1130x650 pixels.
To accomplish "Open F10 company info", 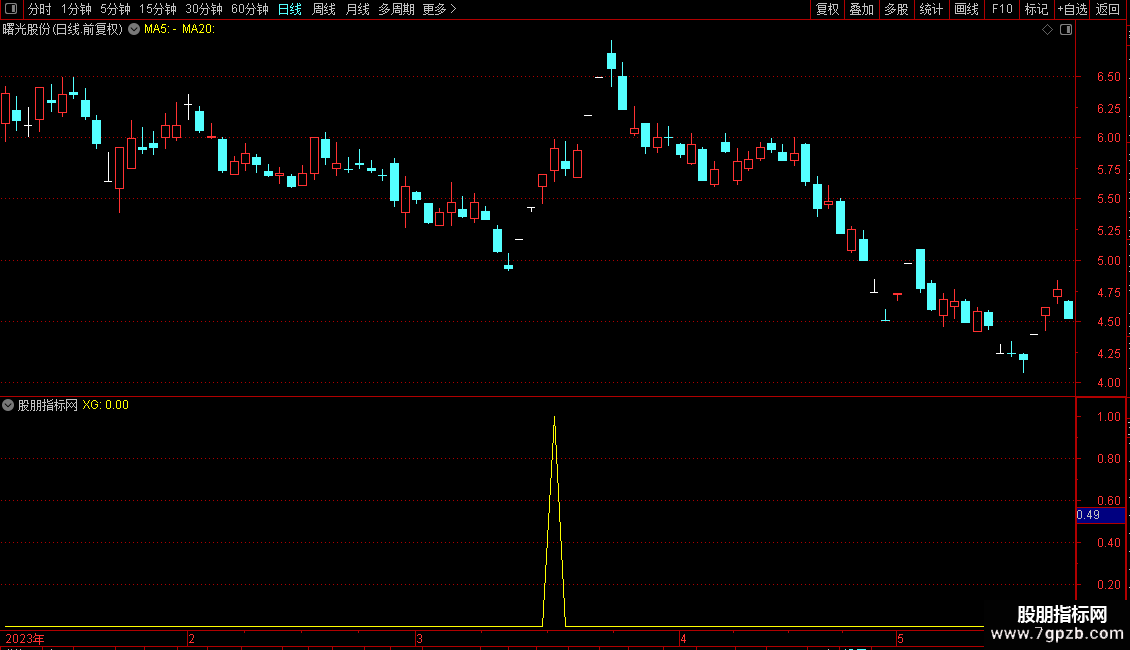I will tap(1002, 9).
